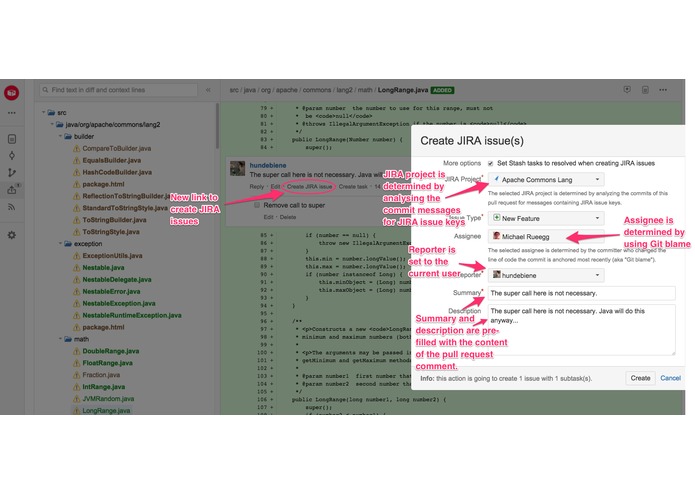Viewport: 695px width, 494px height.
Task: Click in the diff search field
Action: [x=118, y=90]
